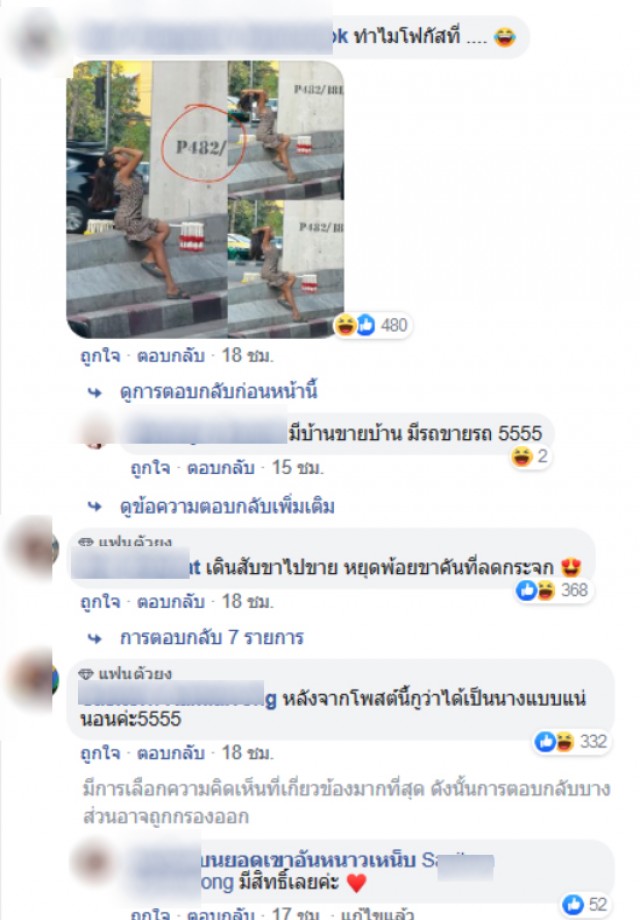Click the 18 ชม. timestamp under image comment
640x920 pixels.
tap(248, 356)
